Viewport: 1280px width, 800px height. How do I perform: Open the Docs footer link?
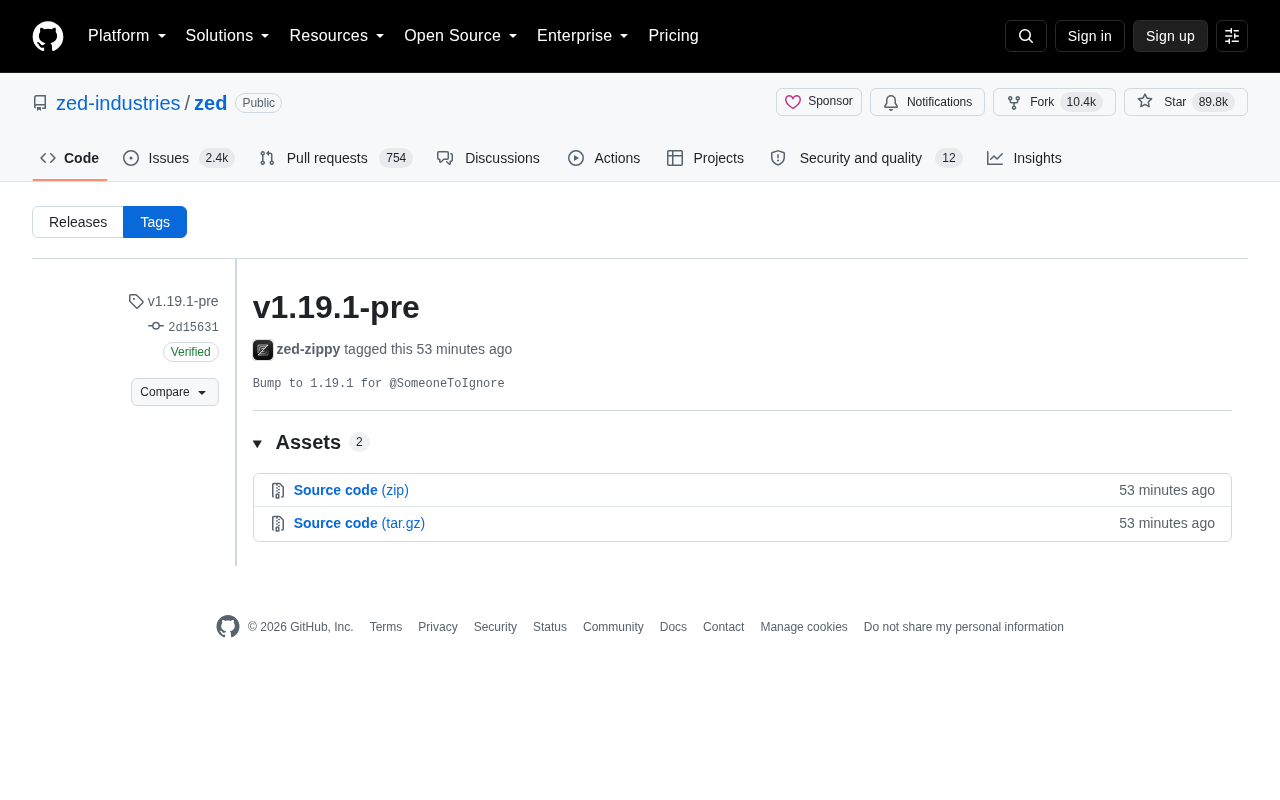pyautogui.click(x=673, y=627)
